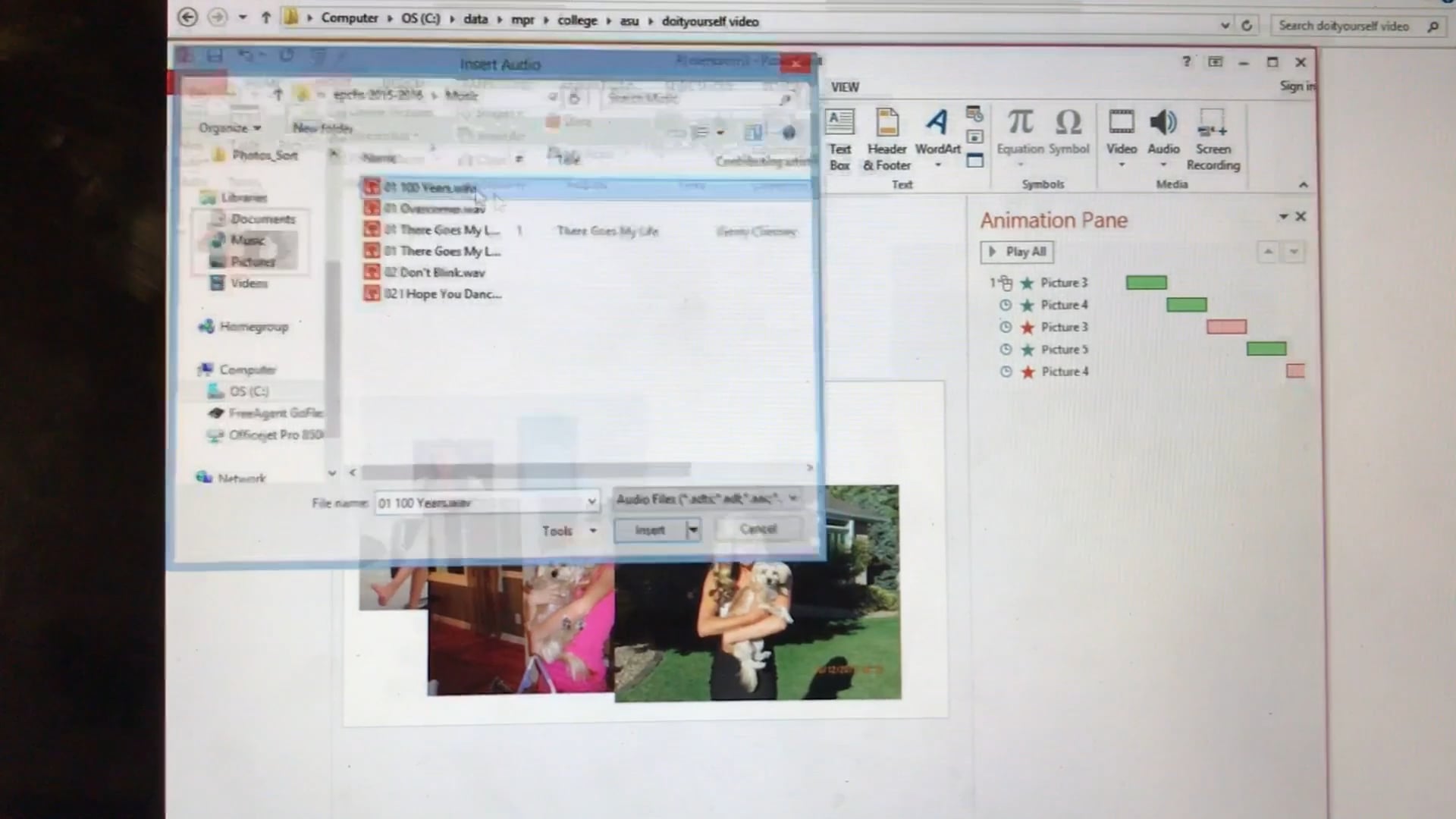Click the Explorer search doityourself video box

(x=1357, y=26)
